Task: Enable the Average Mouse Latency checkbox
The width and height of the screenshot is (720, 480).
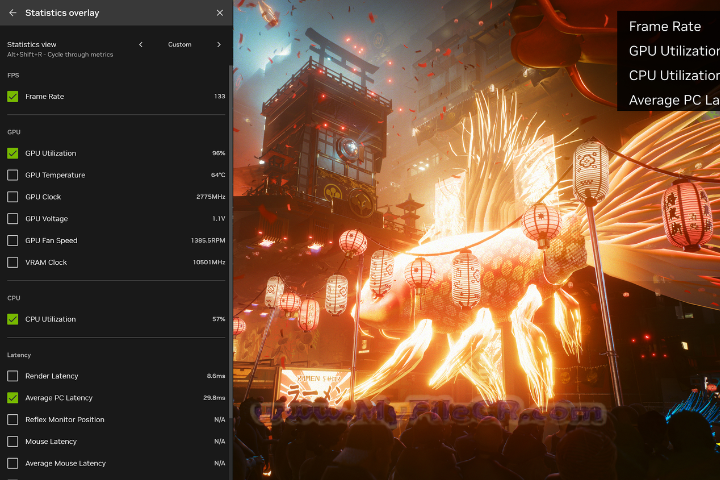Action: [x=12, y=463]
